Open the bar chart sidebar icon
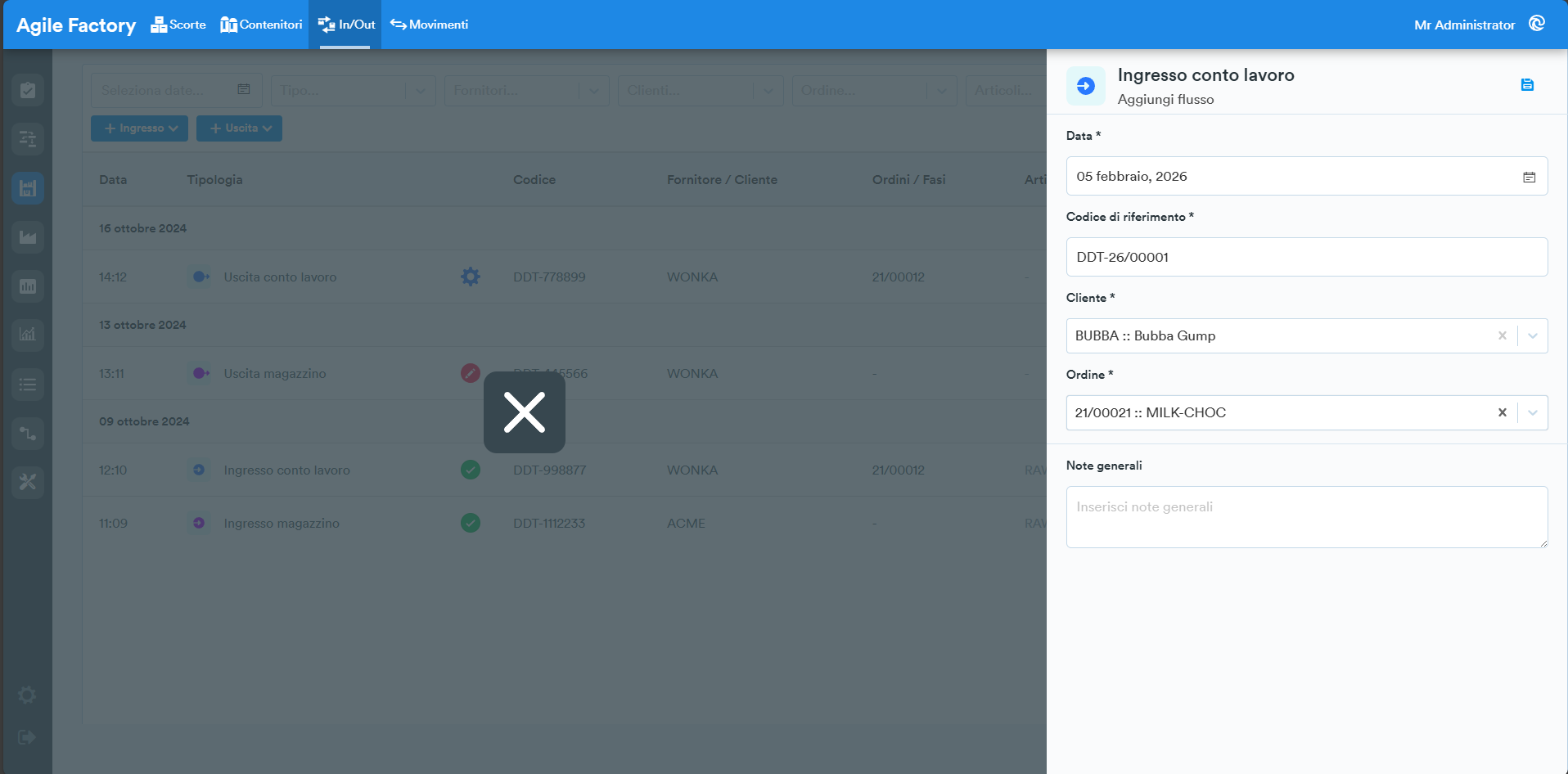The image size is (1568, 774). (x=28, y=286)
